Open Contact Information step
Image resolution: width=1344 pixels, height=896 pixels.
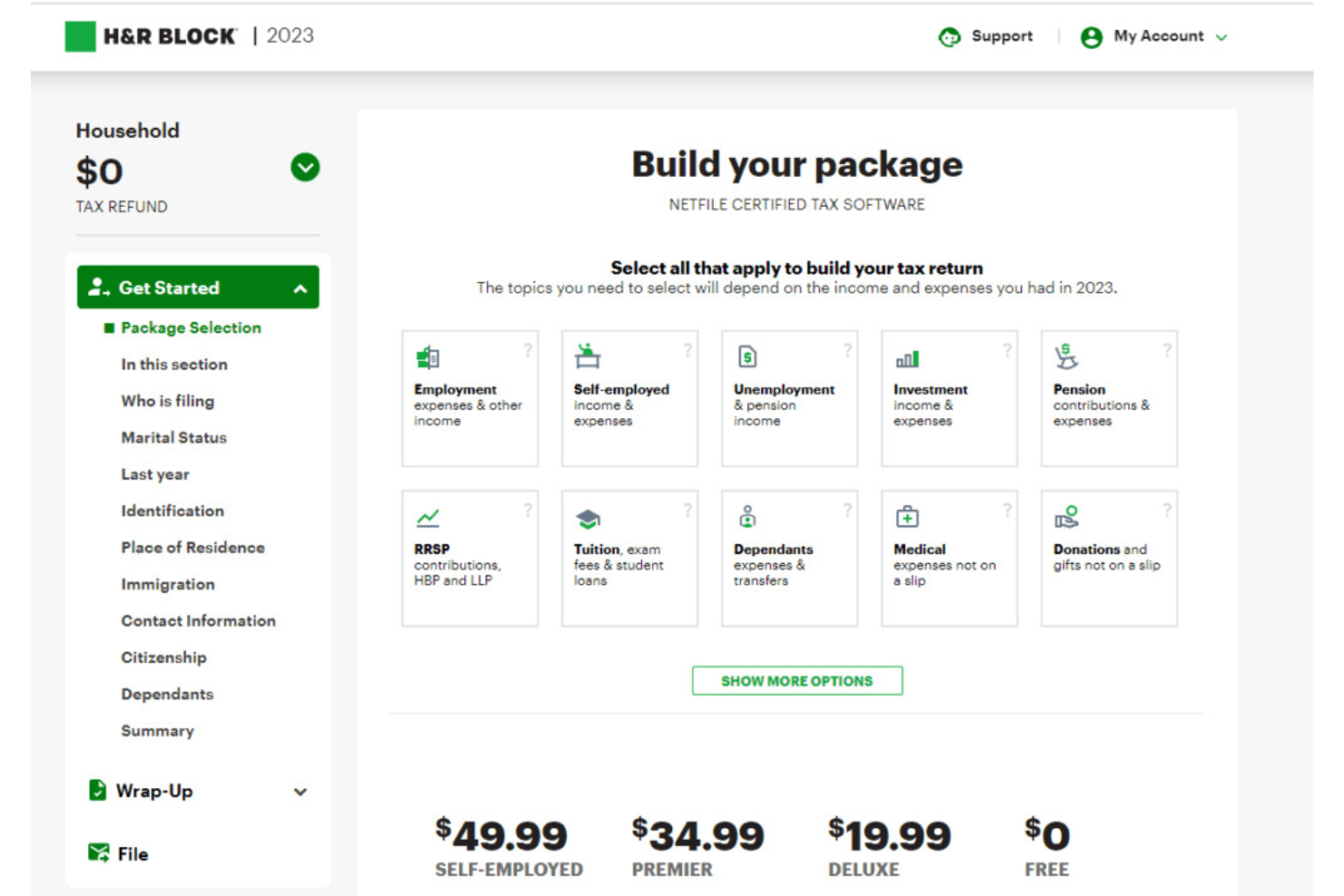coord(199,621)
